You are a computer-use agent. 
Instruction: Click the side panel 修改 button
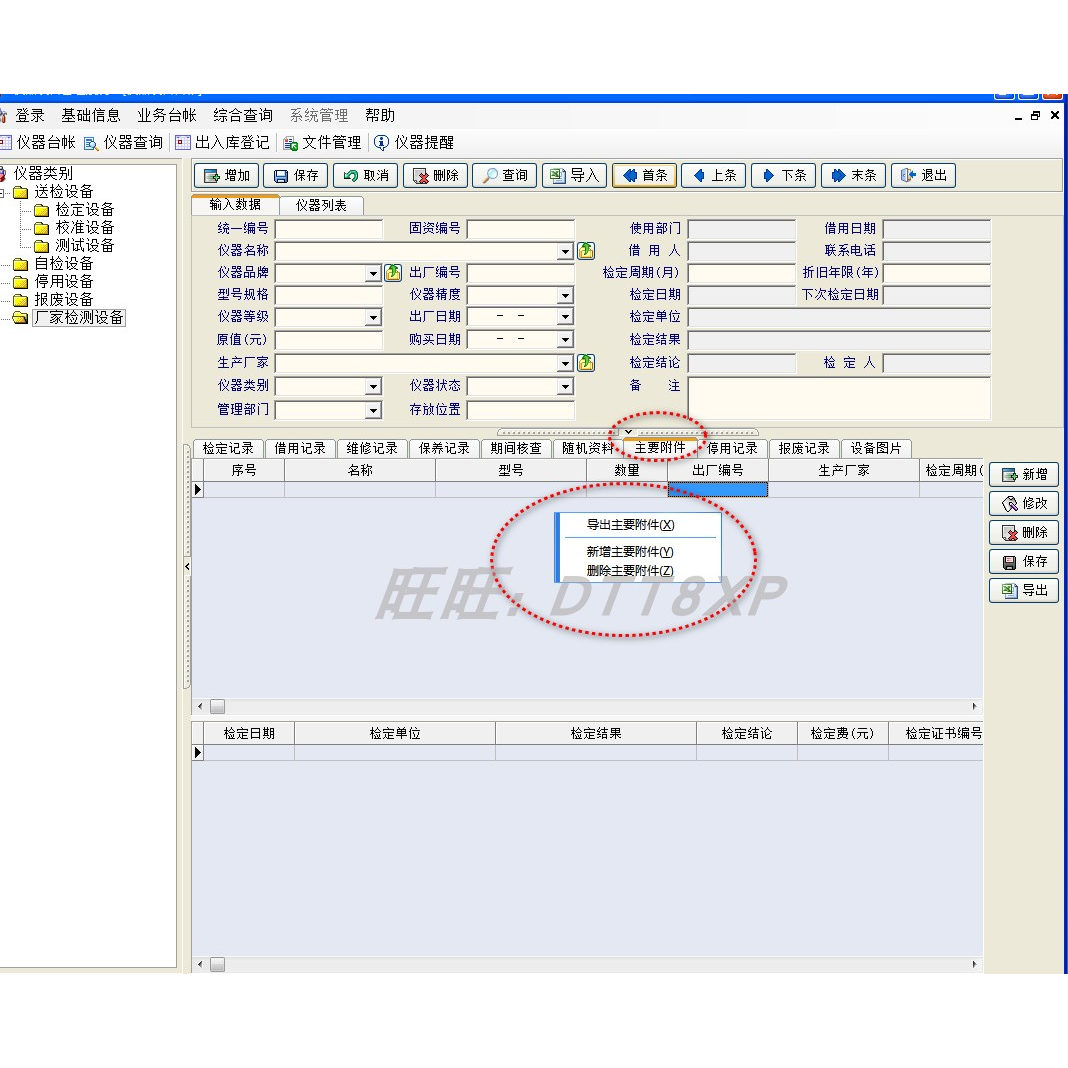[x=1024, y=503]
